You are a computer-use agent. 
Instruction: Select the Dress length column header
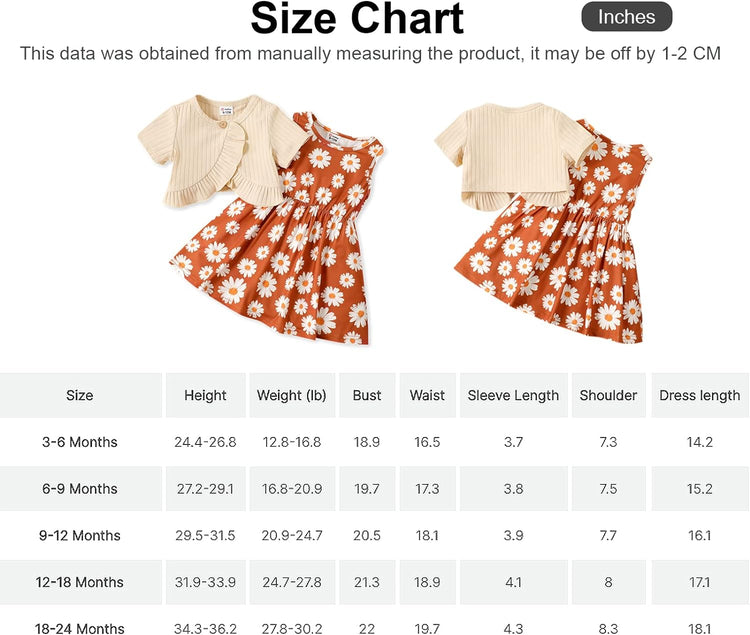click(699, 395)
